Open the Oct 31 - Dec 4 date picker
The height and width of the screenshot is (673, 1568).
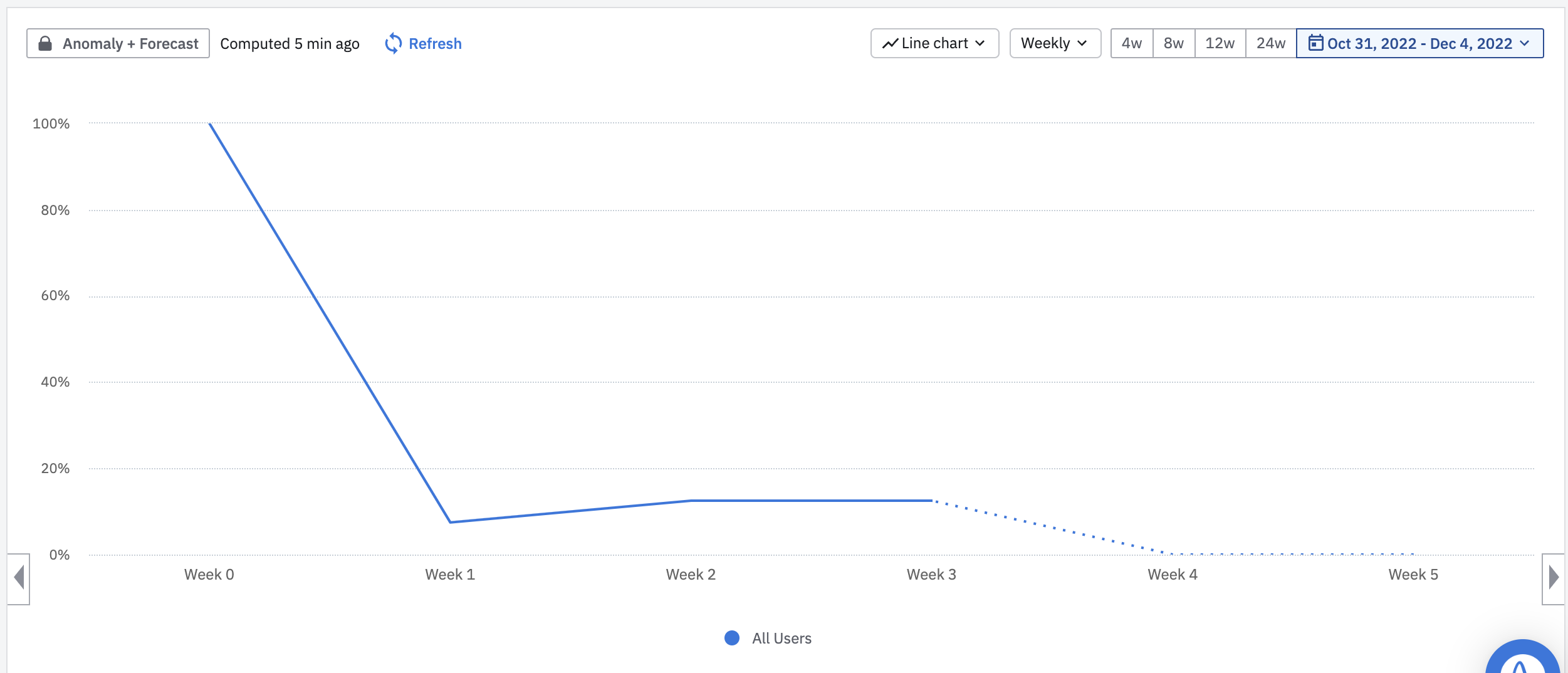point(1419,43)
